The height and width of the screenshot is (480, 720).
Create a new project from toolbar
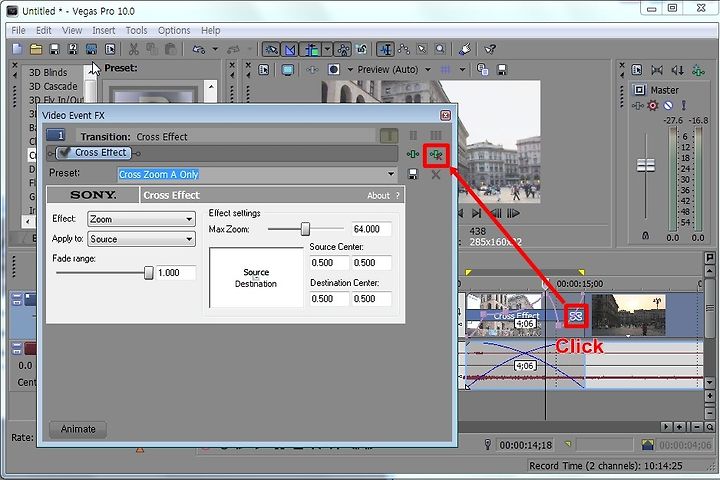point(17,49)
